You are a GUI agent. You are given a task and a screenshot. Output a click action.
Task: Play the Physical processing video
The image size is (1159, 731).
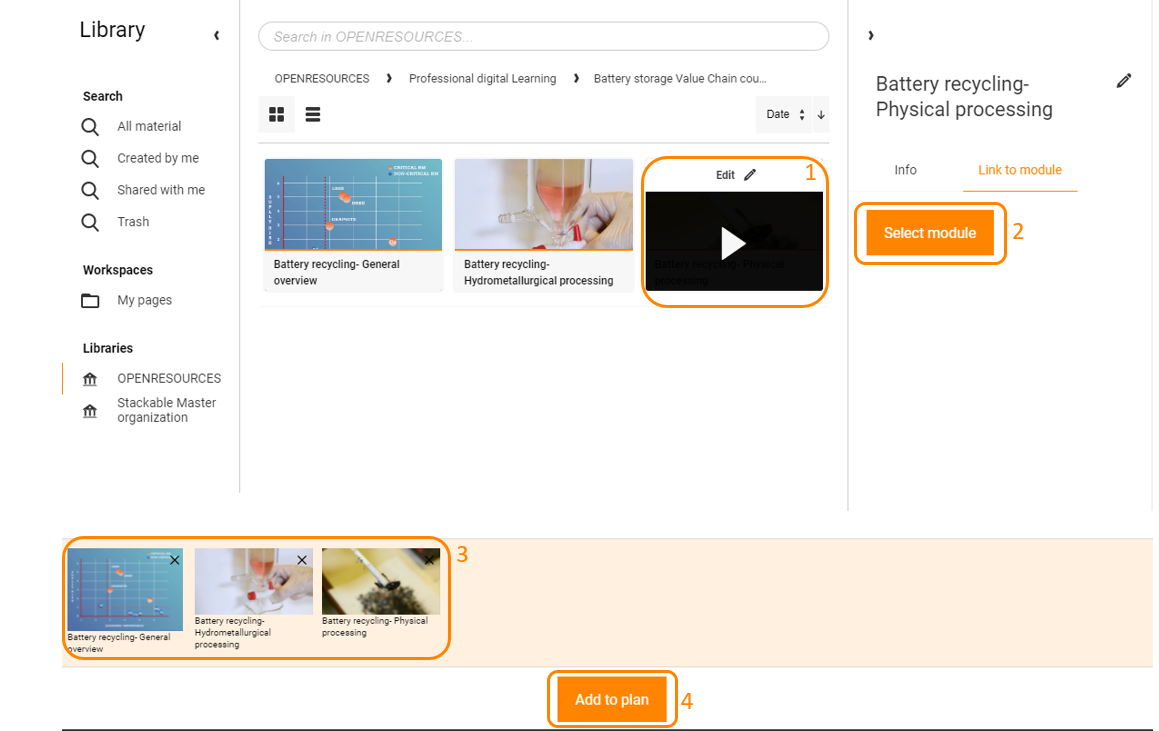733,243
